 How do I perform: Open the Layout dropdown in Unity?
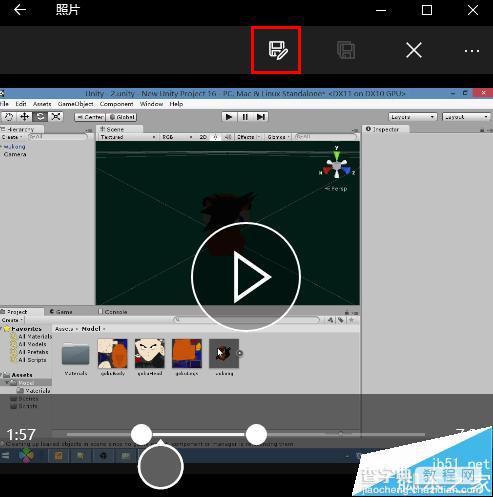pyautogui.click(x=466, y=117)
